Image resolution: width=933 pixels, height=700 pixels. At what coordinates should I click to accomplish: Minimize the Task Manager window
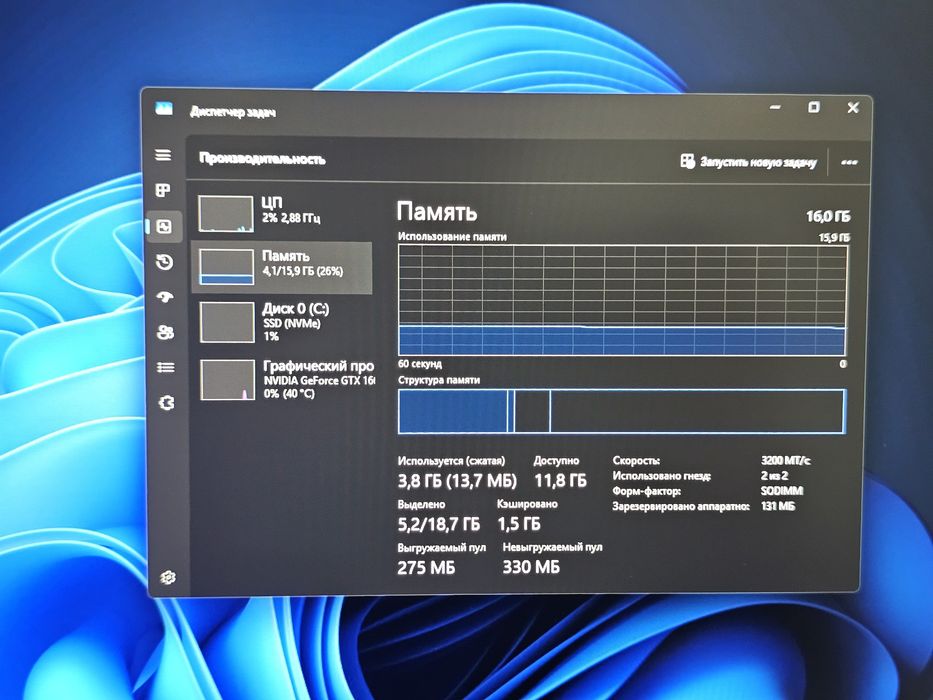(775, 107)
